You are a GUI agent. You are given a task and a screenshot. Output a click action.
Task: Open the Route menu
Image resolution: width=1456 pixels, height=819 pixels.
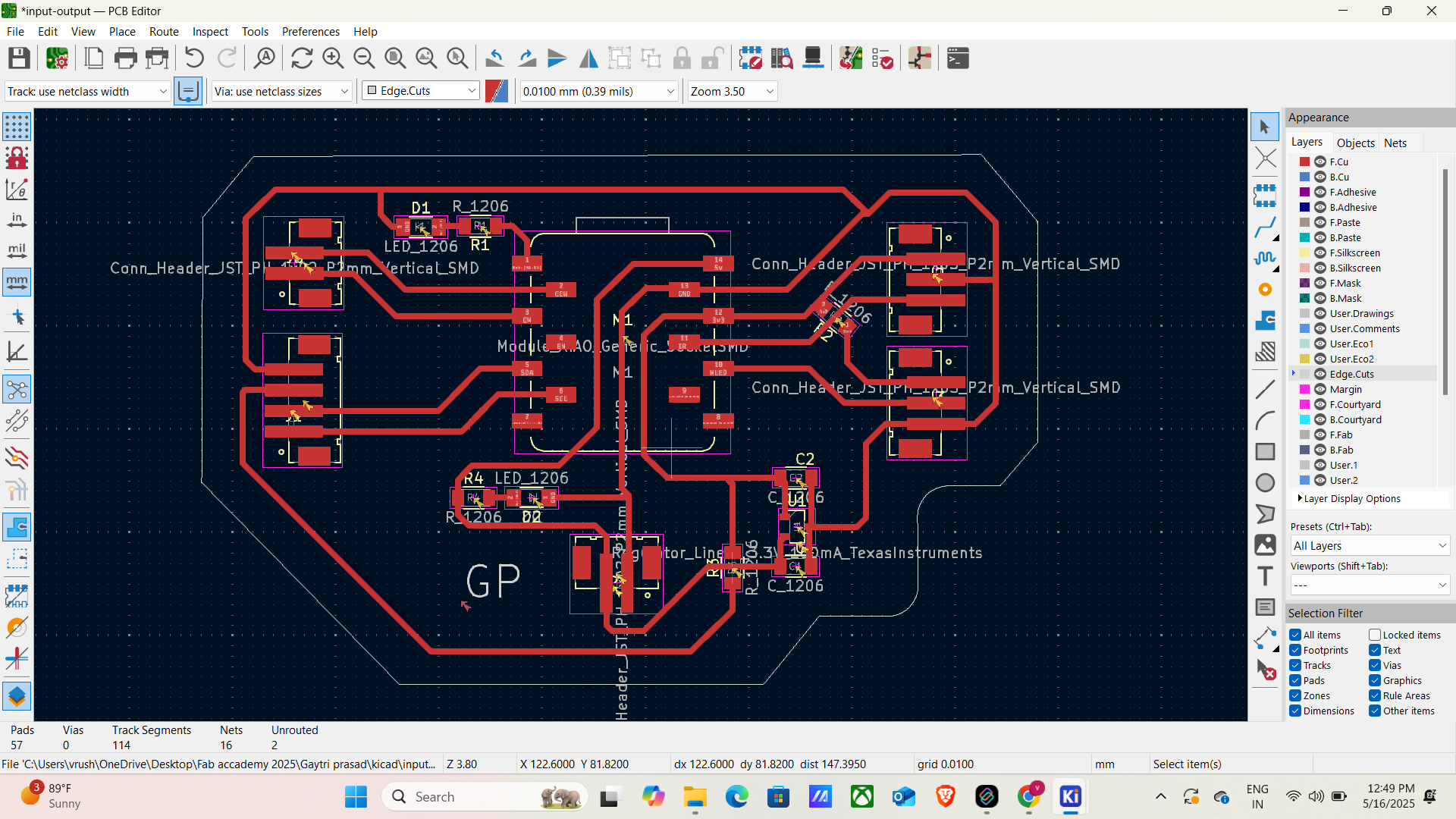(164, 32)
